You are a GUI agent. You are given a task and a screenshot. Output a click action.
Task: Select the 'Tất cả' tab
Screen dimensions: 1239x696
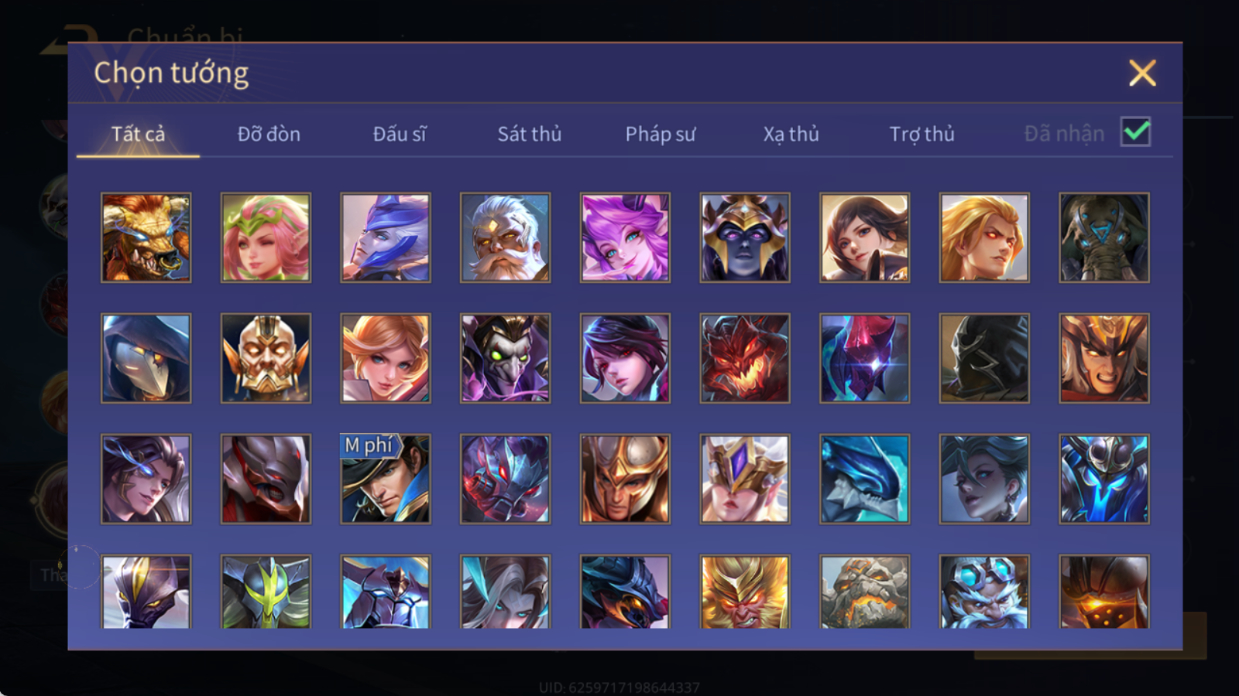coord(138,134)
